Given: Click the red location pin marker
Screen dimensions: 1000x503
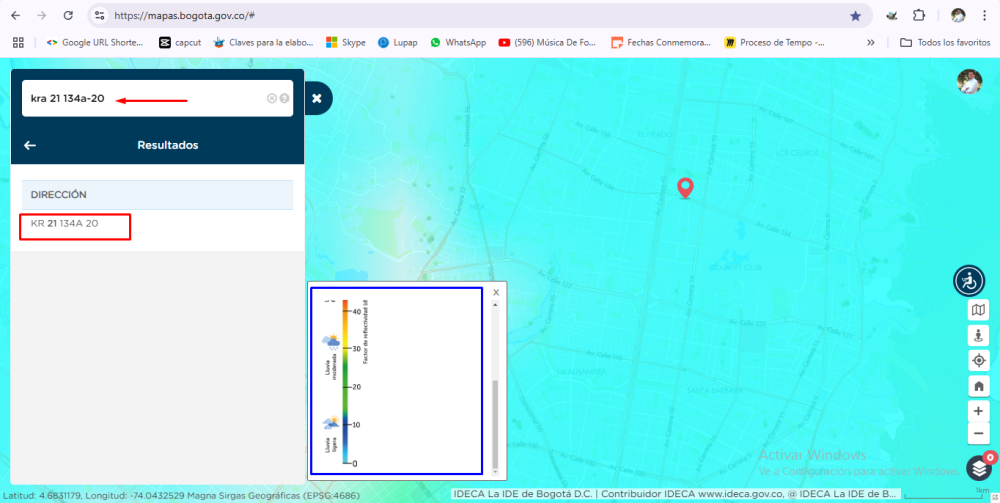Looking at the screenshot, I should (685, 187).
